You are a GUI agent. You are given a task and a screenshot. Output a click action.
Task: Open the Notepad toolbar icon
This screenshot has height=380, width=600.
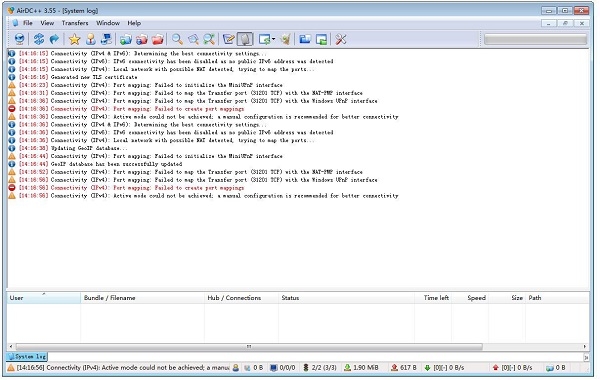click(x=228, y=39)
